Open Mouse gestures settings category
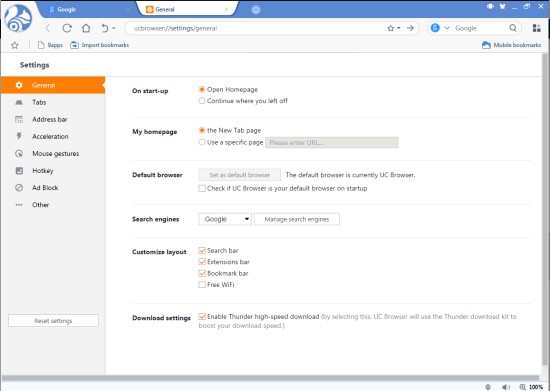The width and height of the screenshot is (550, 391). (x=53, y=154)
